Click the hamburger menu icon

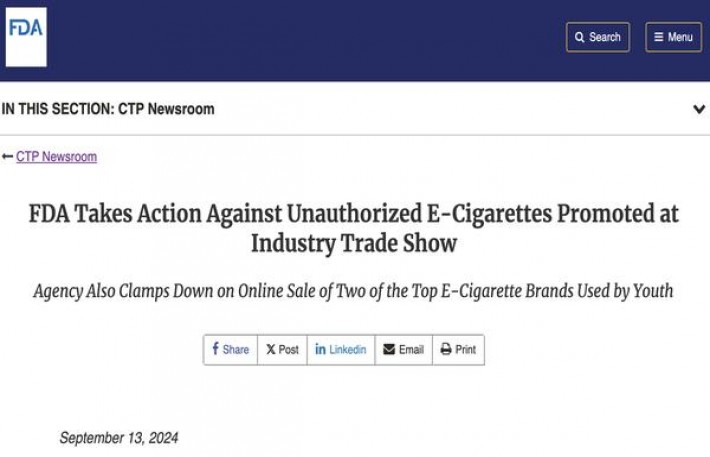(659, 37)
